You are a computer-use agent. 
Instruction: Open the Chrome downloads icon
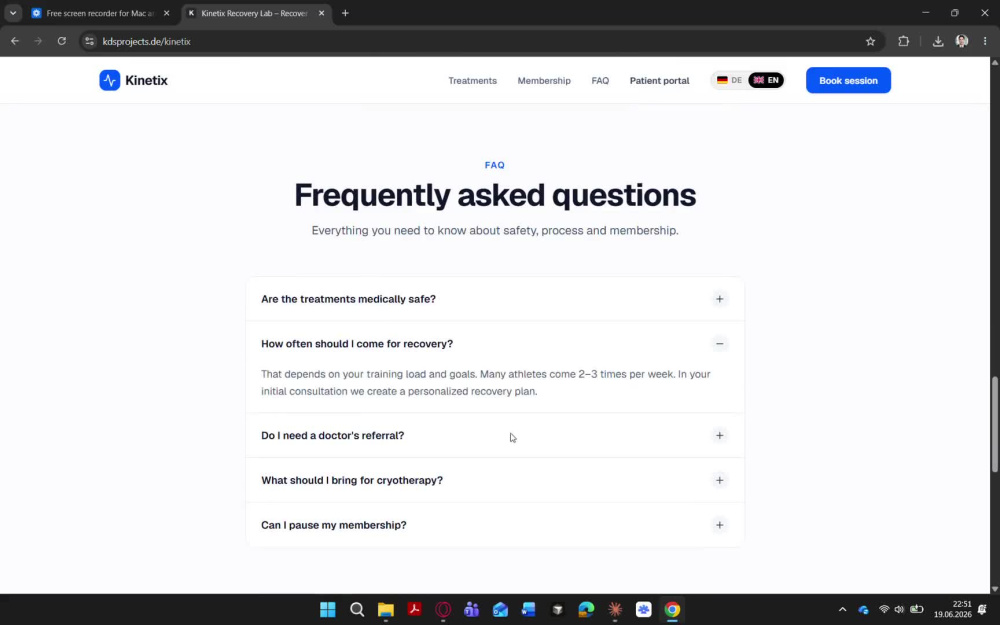point(938,41)
